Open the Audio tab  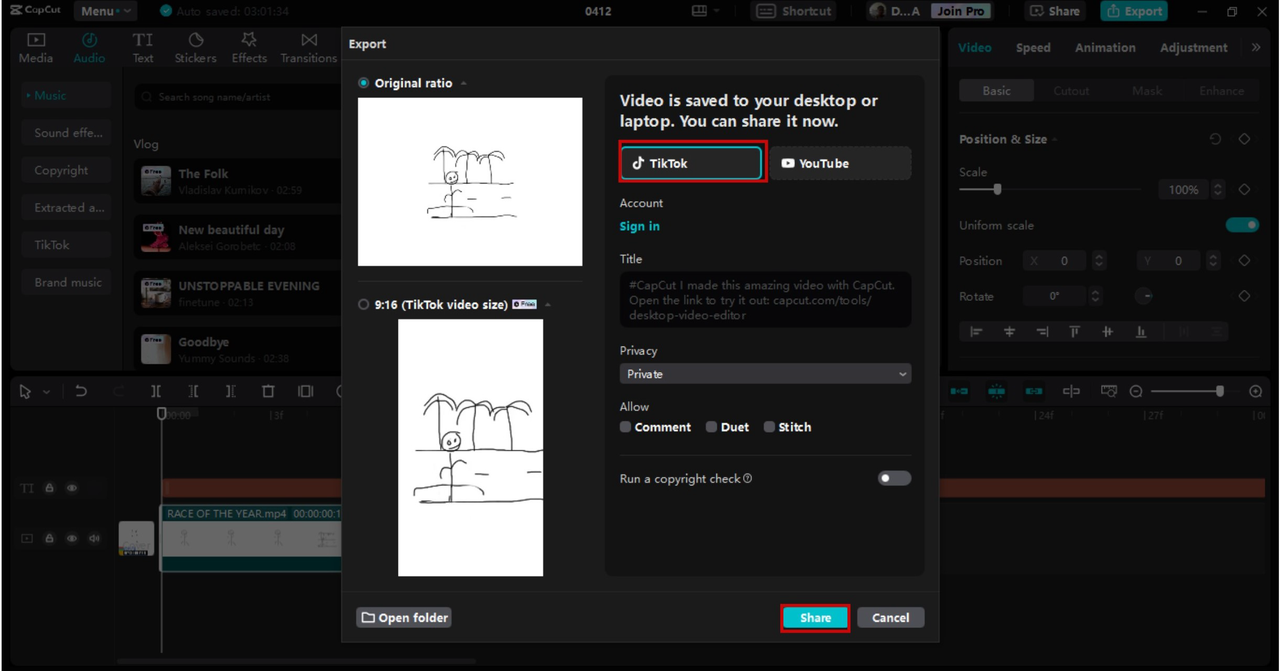point(89,47)
